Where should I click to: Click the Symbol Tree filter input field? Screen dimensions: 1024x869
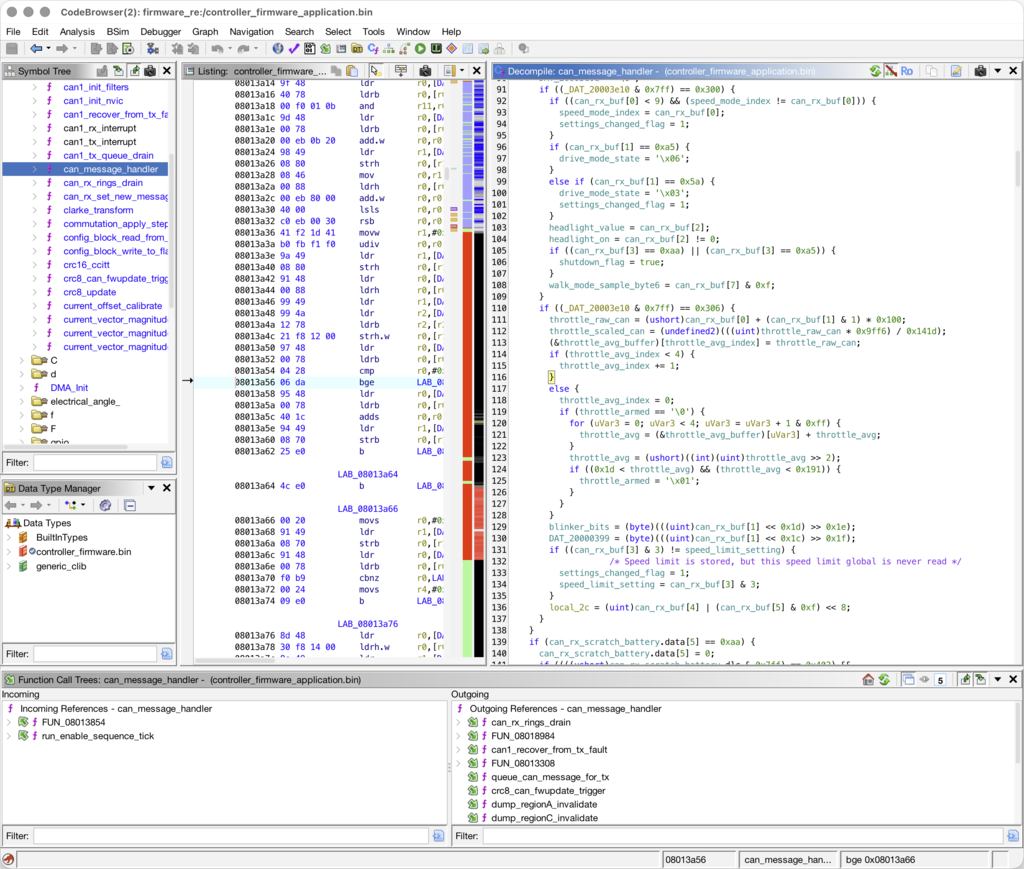pos(95,462)
